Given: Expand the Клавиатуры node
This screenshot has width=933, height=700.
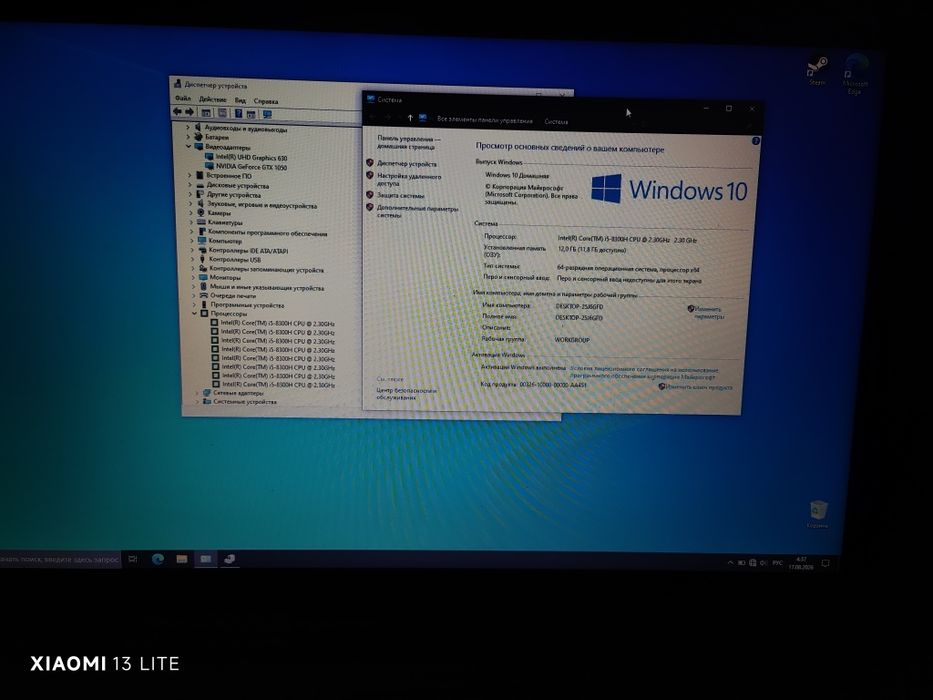Looking at the screenshot, I should tap(192, 223).
